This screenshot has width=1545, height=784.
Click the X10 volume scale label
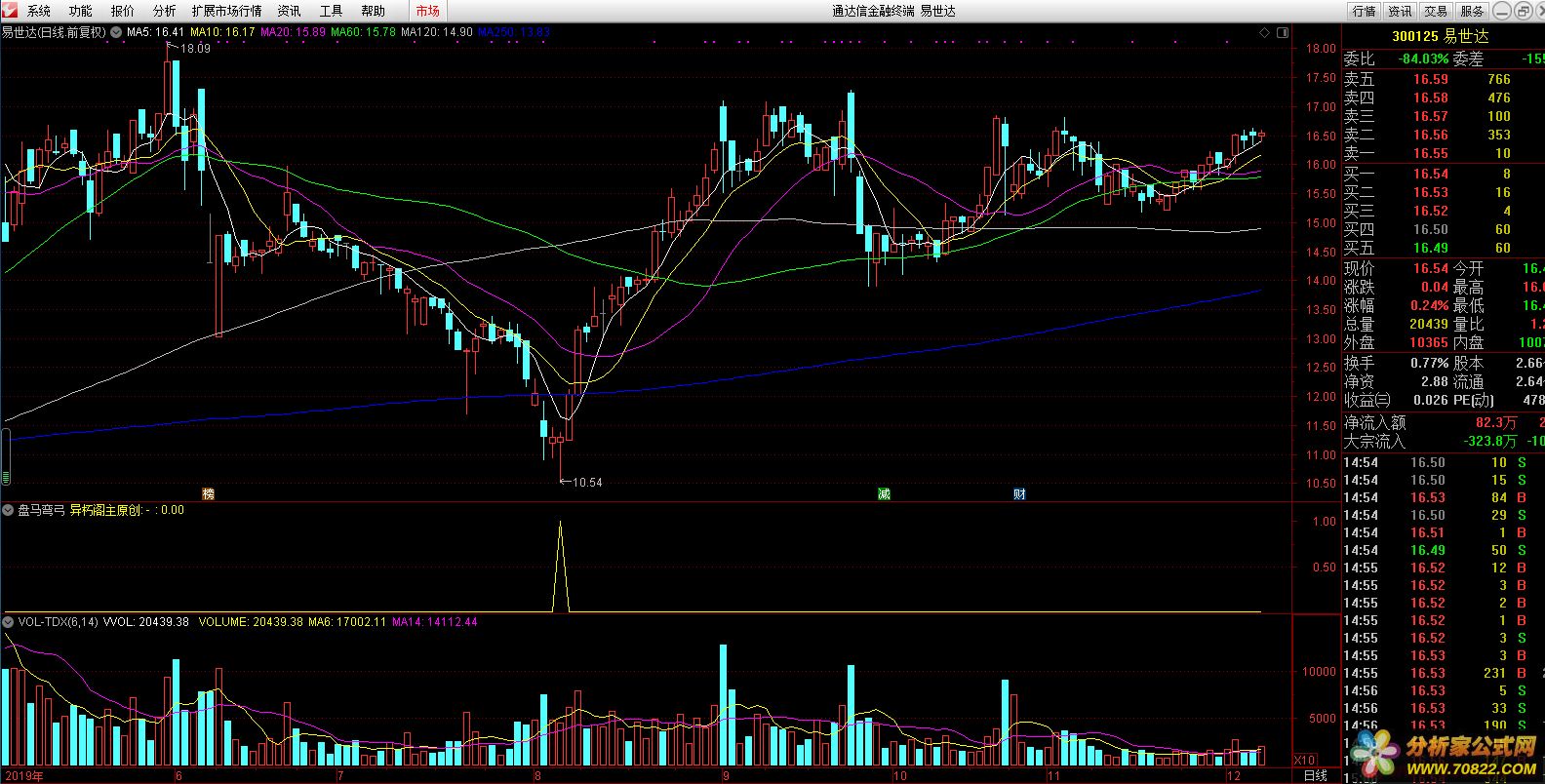pos(1304,760)
